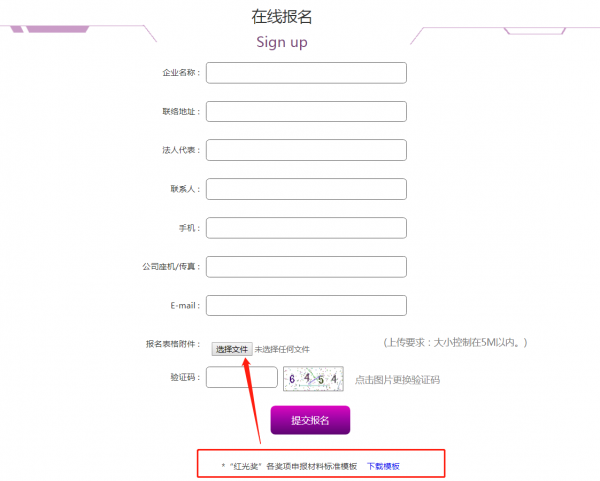Viewport: 600px width, 481px height.
Task: Click the 企业名称 input field
Action: [306, 73]
